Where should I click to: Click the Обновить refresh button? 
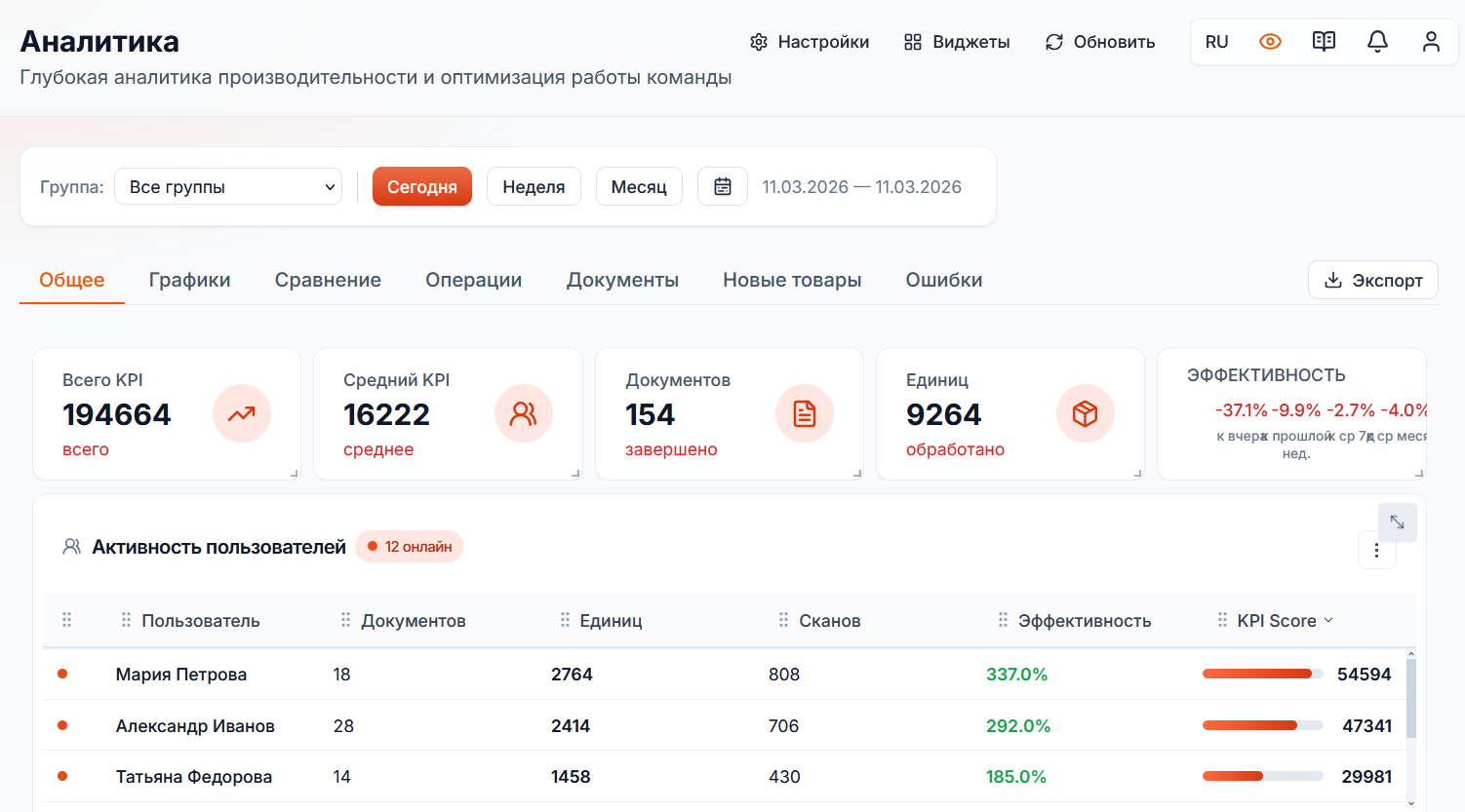pyautogui.click(x=1100, y=42)
